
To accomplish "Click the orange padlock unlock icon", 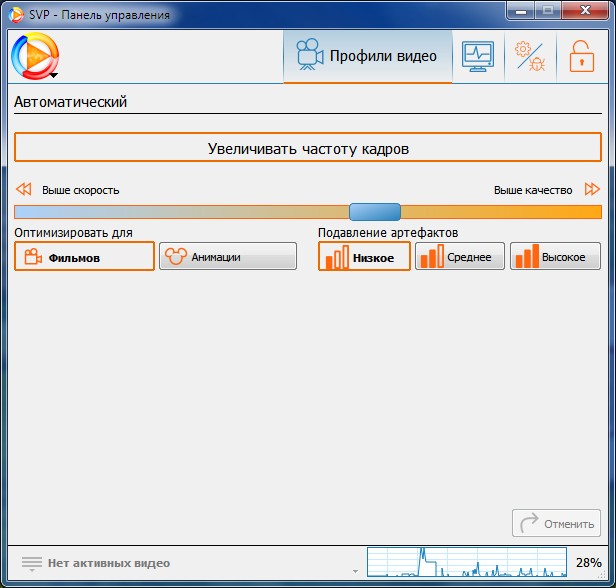I will coord(581,56).
